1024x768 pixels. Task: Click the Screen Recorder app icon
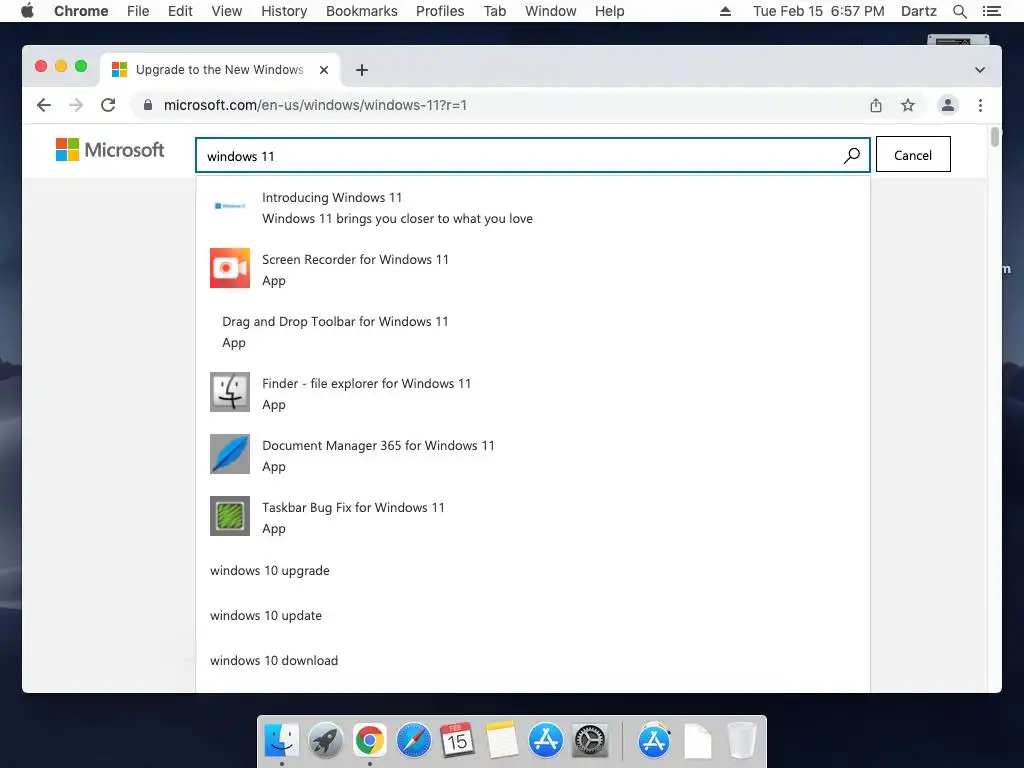pyautogui.click(x=230, y=268)
